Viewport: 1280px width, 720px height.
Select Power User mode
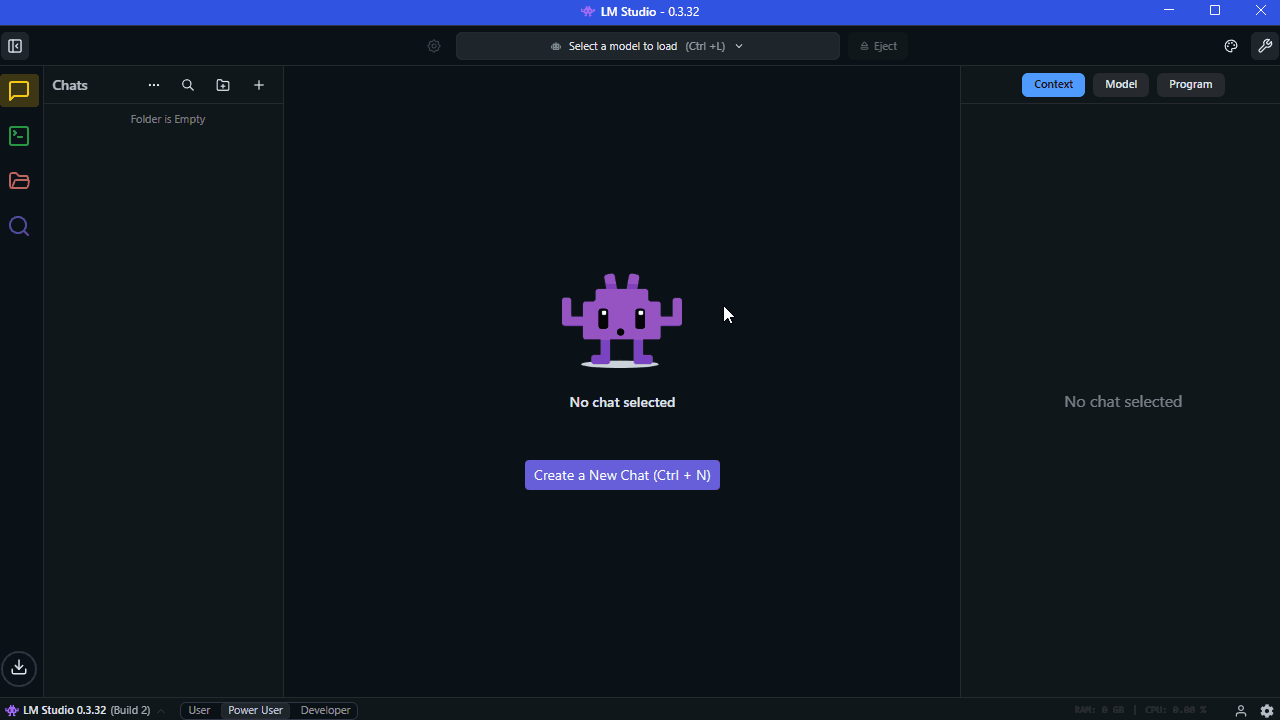[x=255, y=710]
